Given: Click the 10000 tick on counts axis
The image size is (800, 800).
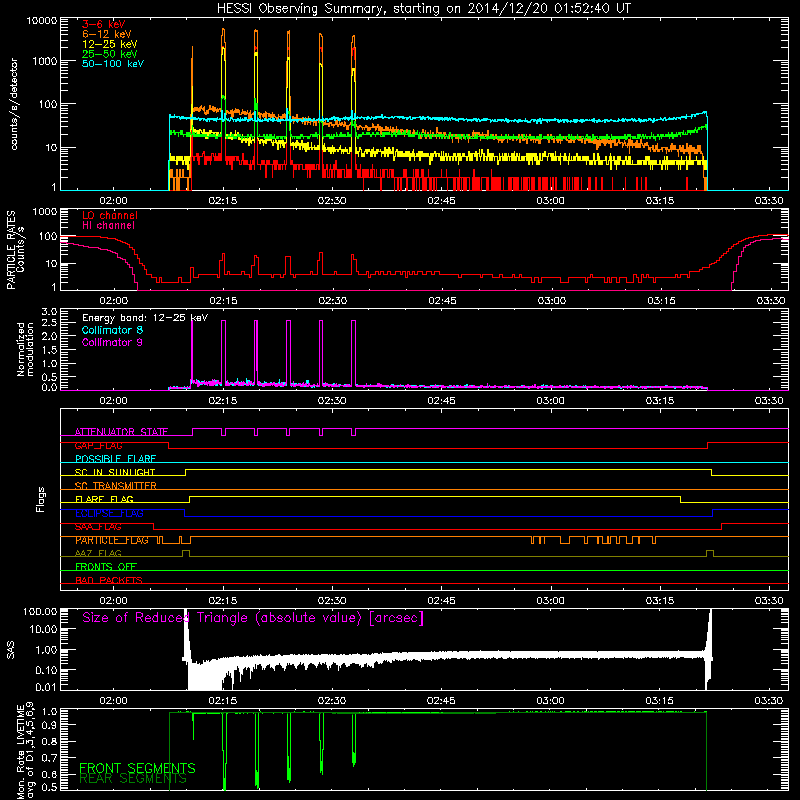Looking at the screenshot, I should tap(42, 21).
